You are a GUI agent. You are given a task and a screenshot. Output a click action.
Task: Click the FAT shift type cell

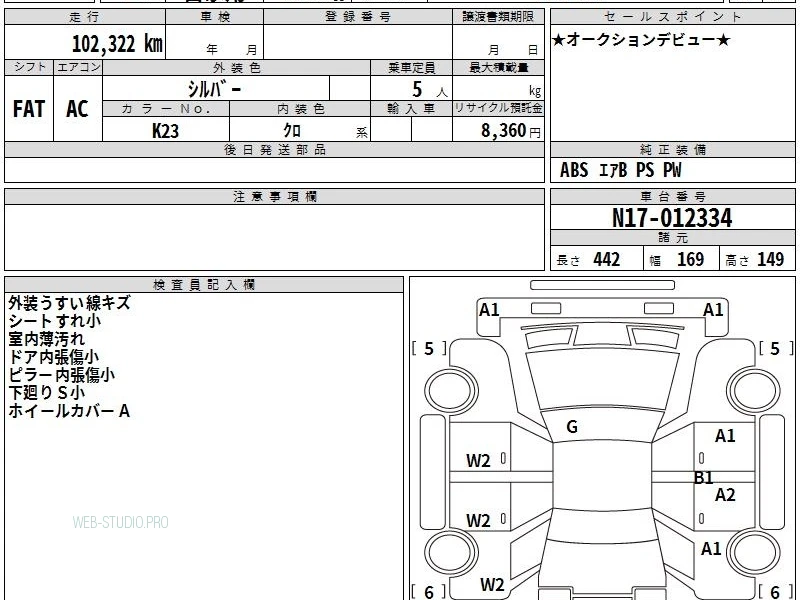point(29,109)
